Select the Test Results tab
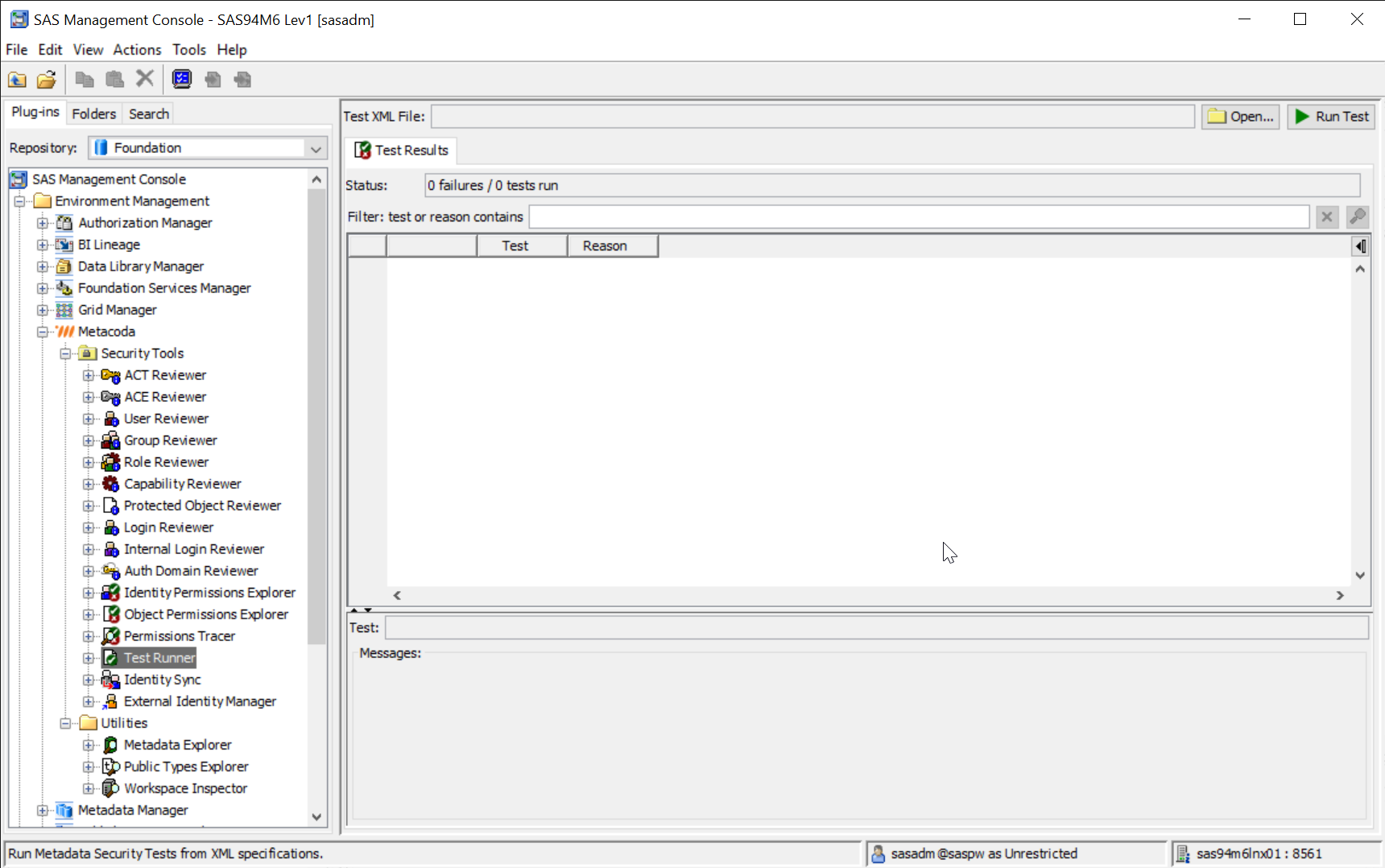 (x=401, y=151)
